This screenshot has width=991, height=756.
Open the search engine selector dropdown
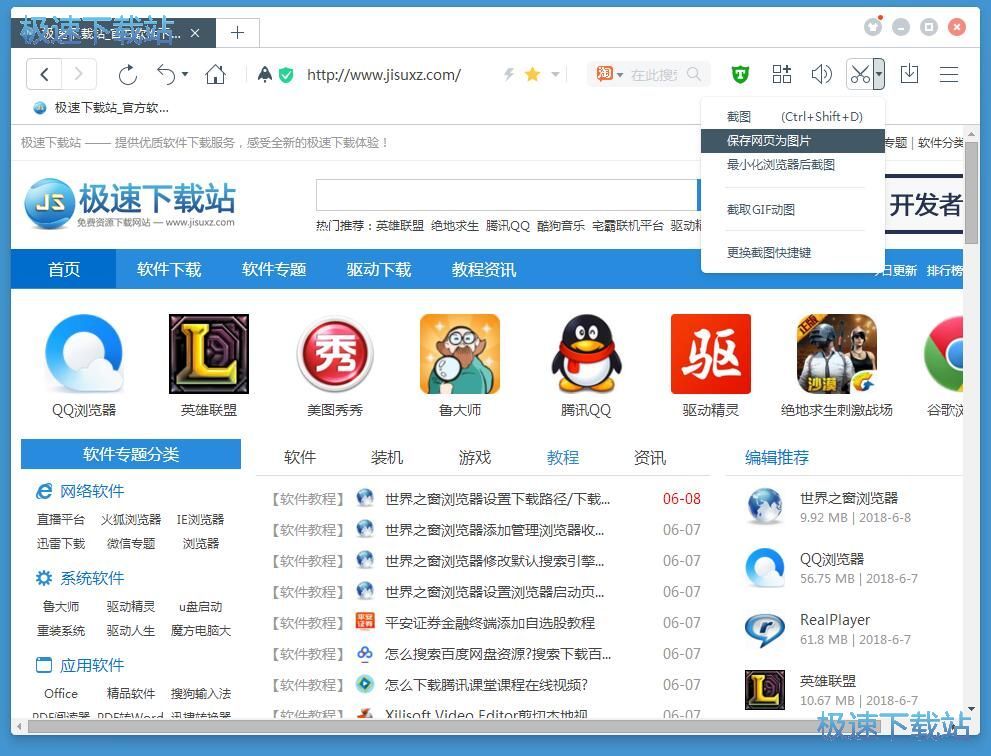[x=609, y=74]
